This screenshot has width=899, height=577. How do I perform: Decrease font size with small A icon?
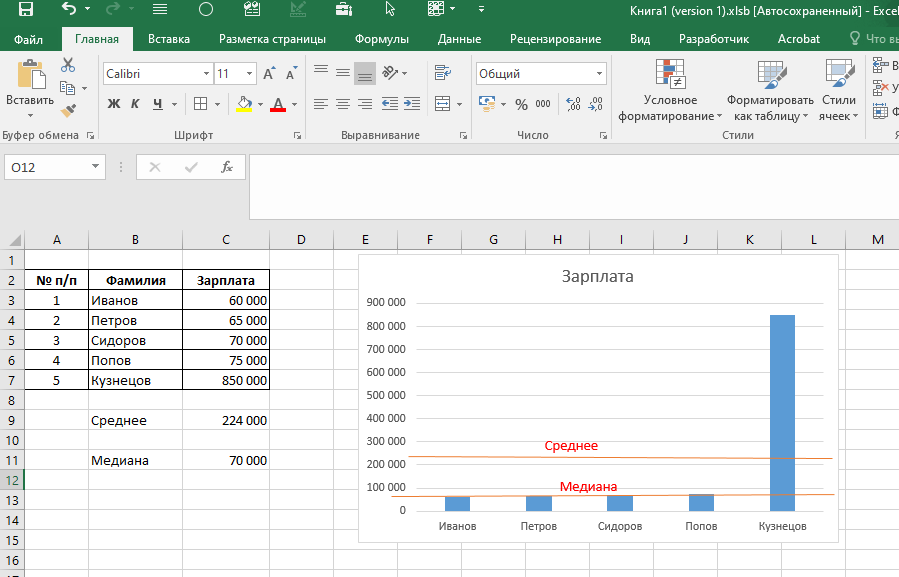[x=291, y=73]
